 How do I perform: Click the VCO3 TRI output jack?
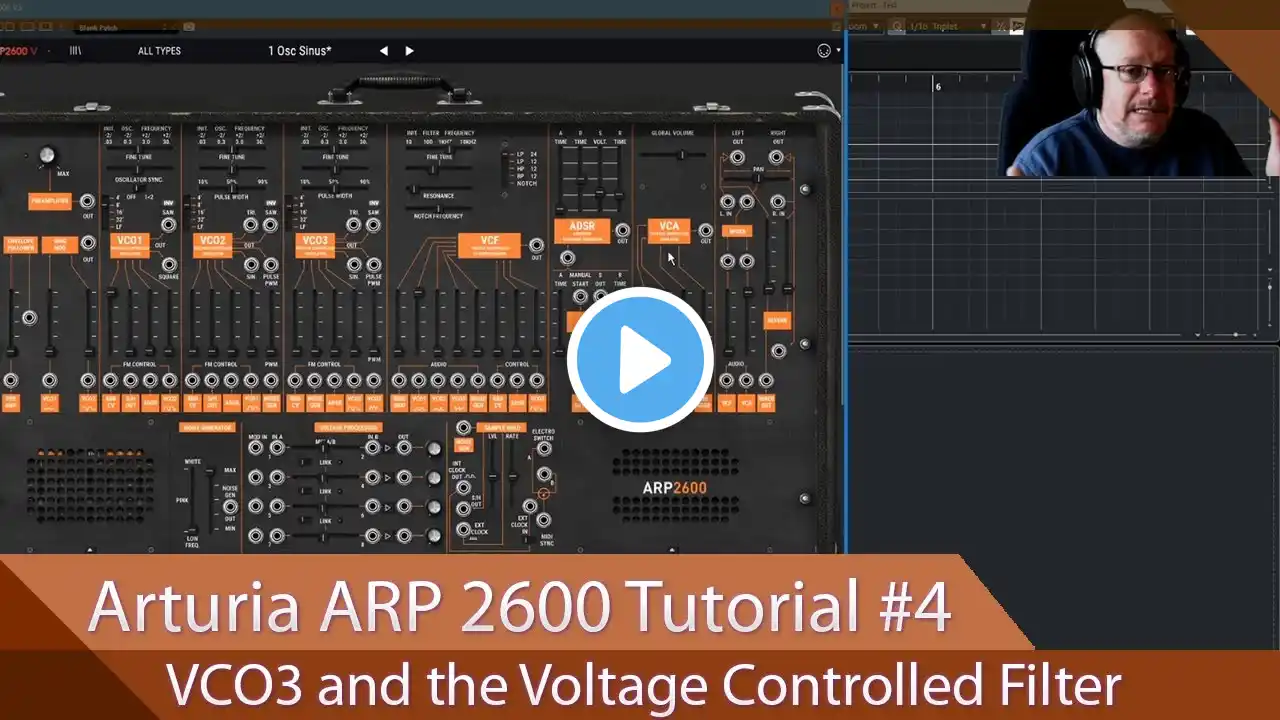click(x=354, y=226)
